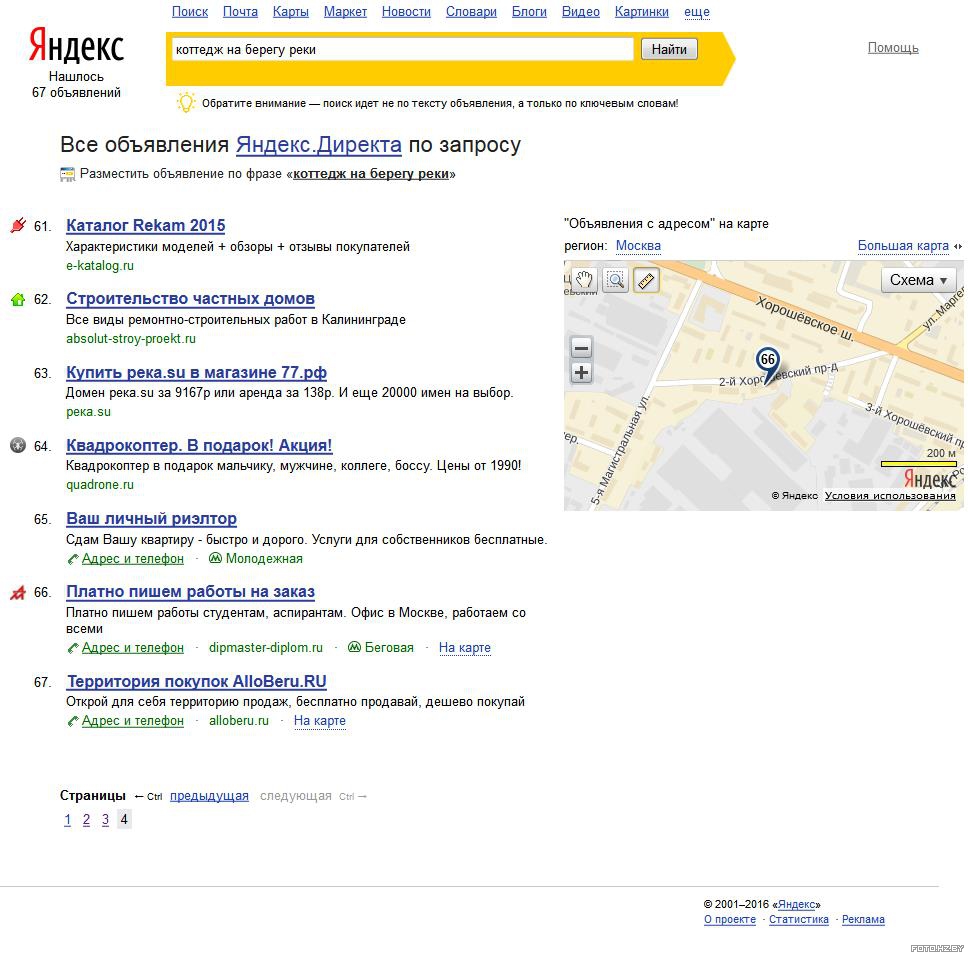Select the hand pan tool on the map

[584, 280]
